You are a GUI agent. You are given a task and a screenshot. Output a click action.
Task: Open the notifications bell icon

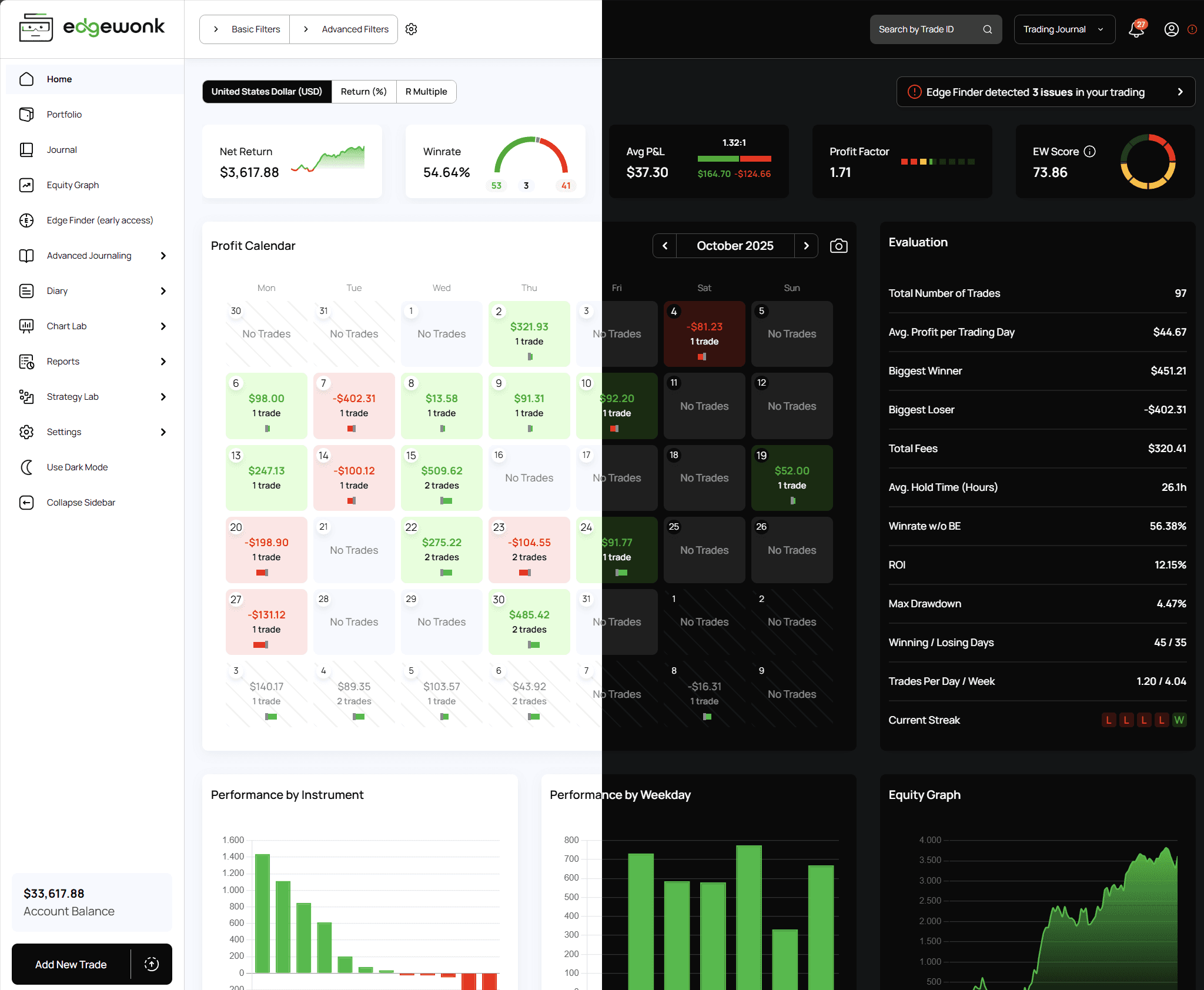coord(1136,29)
